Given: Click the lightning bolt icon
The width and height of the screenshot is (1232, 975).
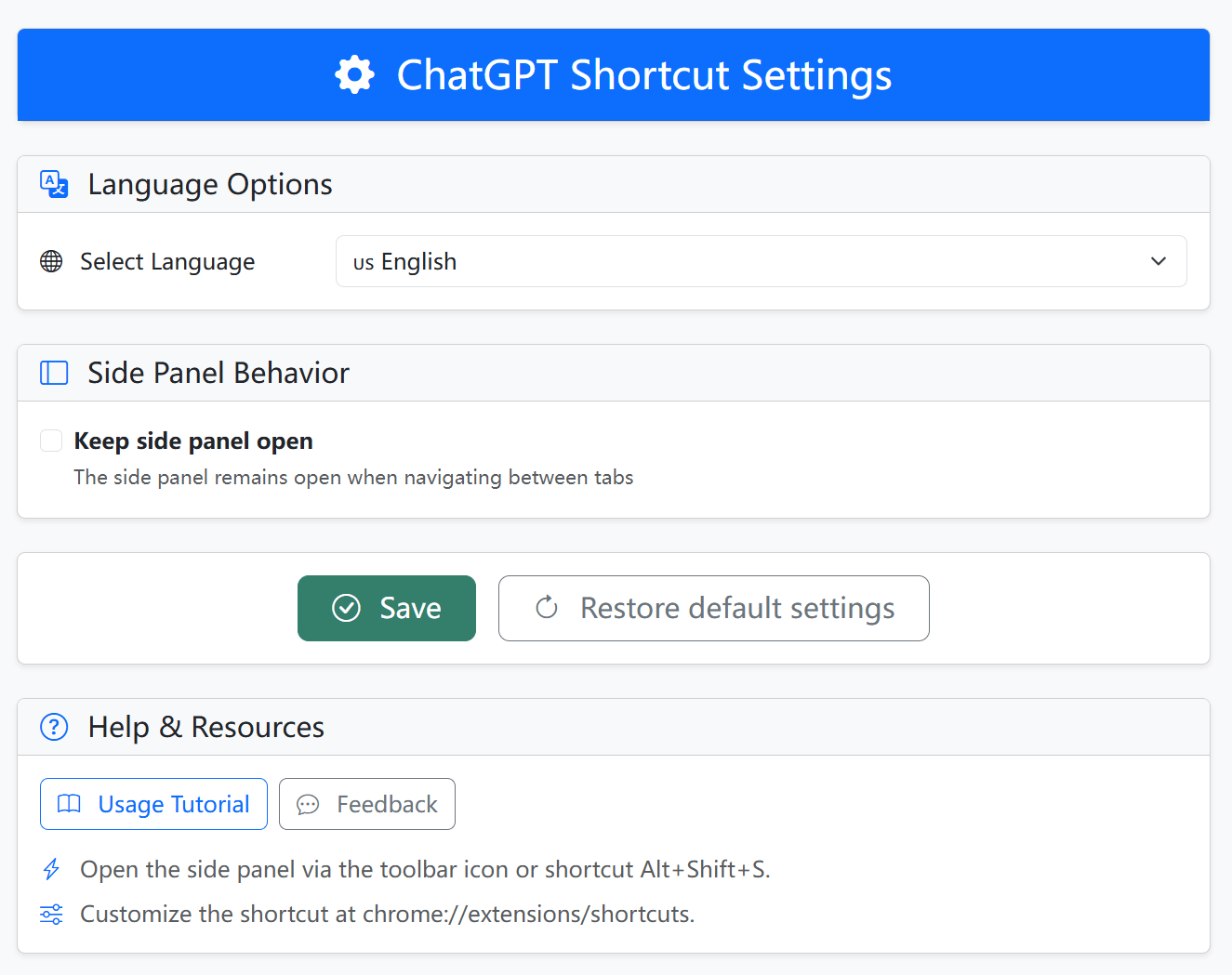Looking at the screenshot, I should [51, 869].
